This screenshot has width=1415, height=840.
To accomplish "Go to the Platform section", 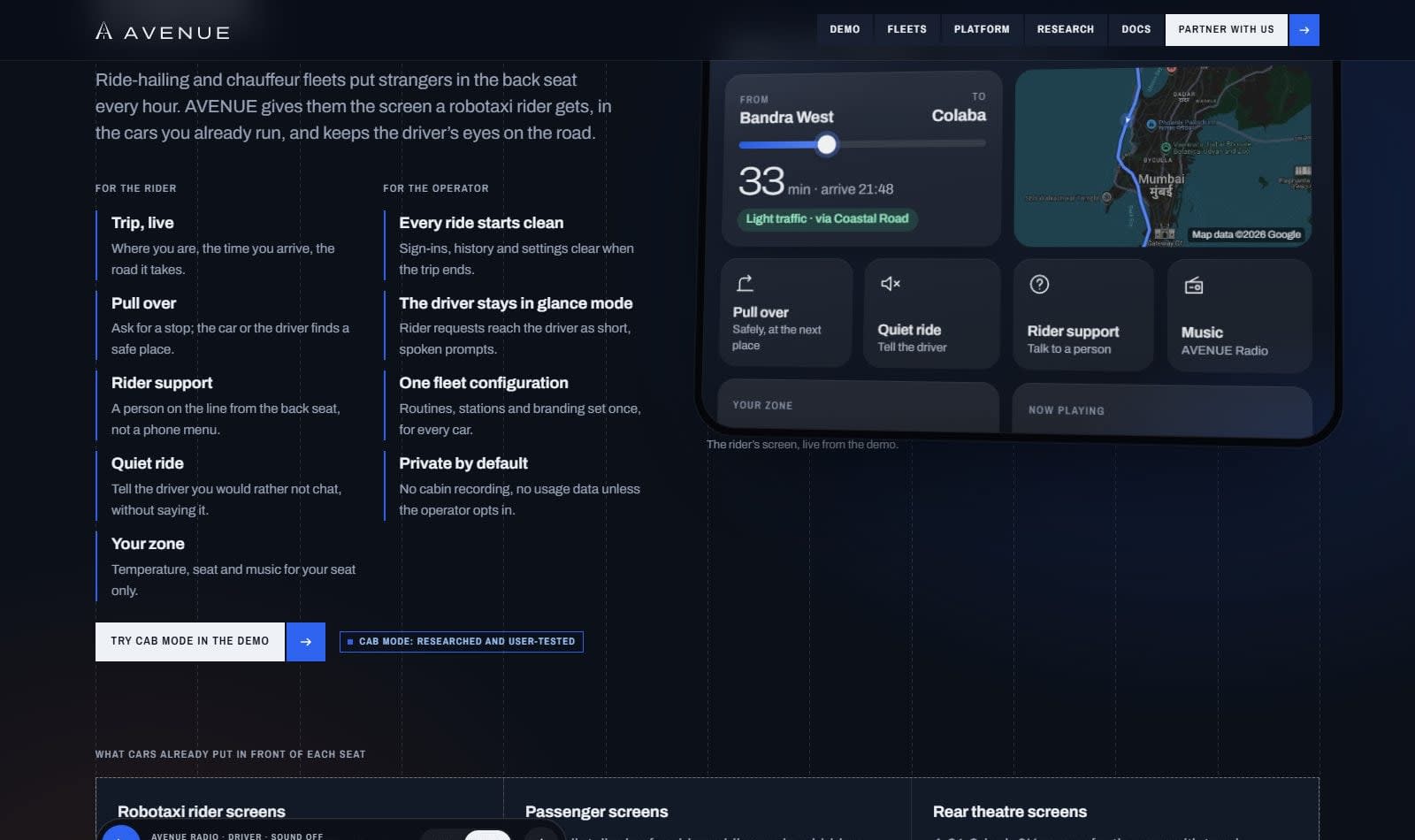I will [982, 29].
